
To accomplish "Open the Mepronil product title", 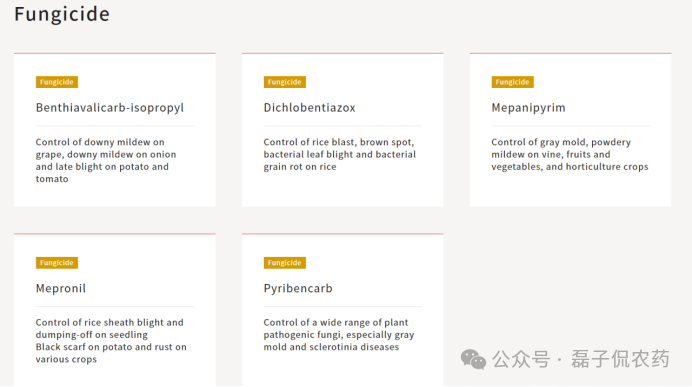I will click(61, 289).
